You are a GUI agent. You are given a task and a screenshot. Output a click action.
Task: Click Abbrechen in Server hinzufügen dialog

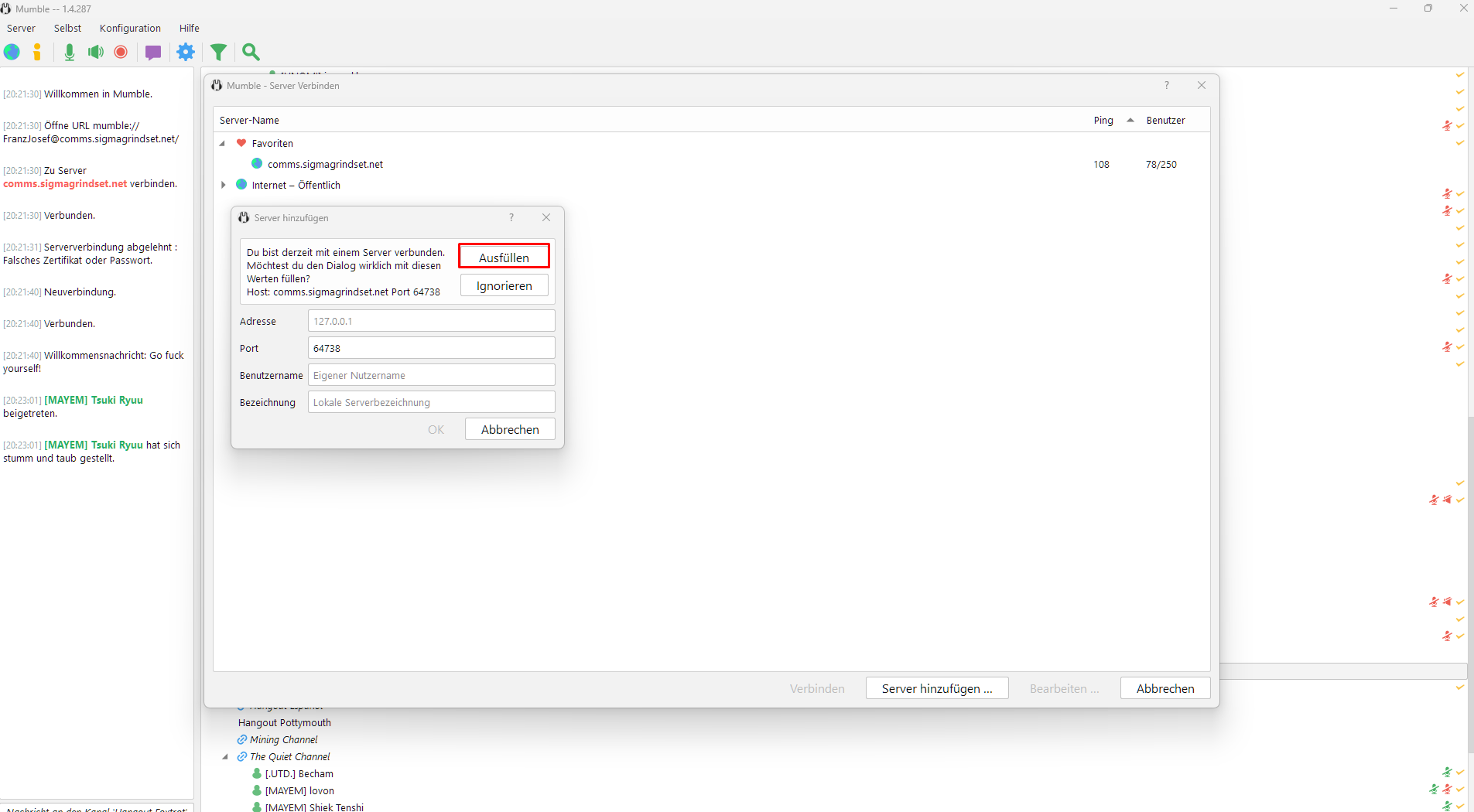coord(510,429)
